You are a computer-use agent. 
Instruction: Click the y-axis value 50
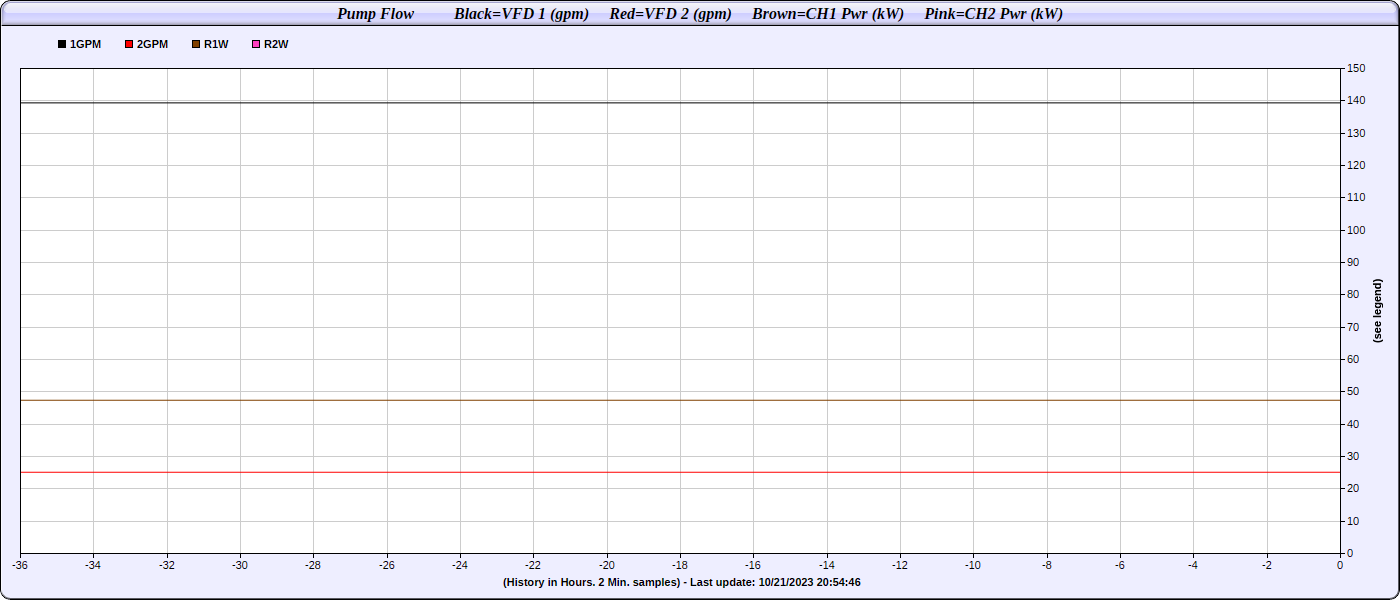(1353, 391)
